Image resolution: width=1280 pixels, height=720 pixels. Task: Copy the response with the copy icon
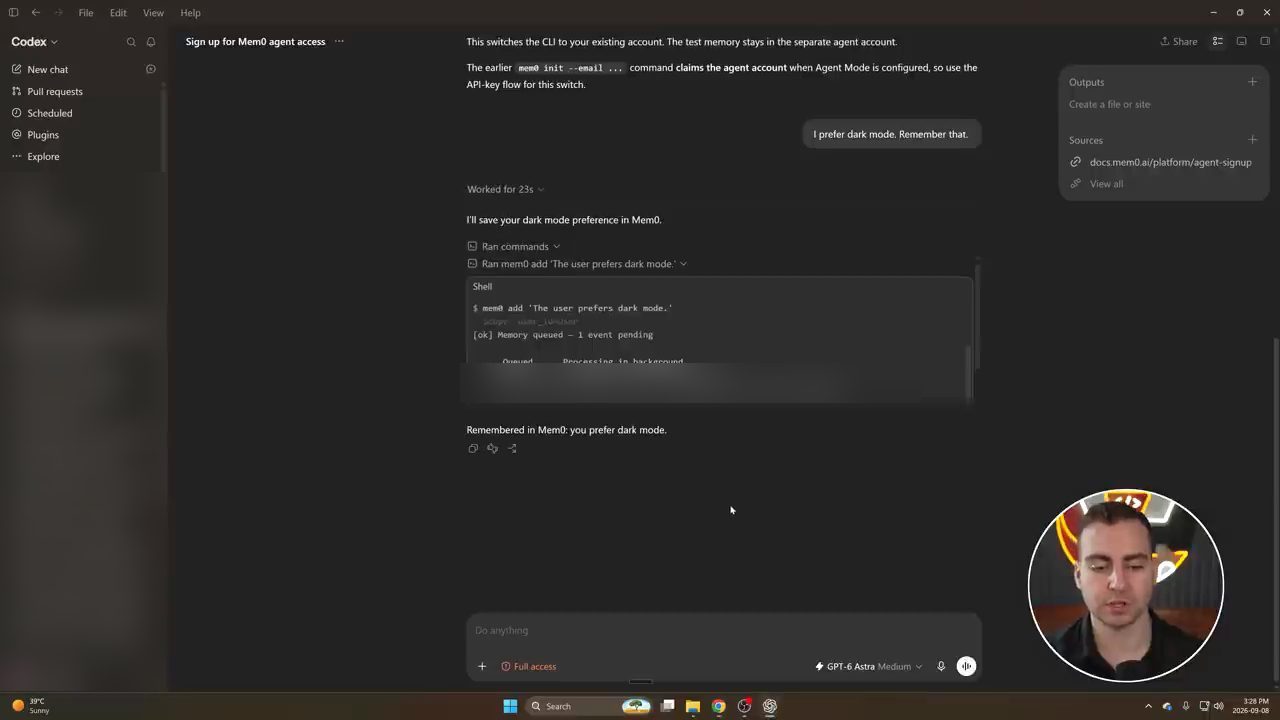pyautogui.click(x=473, y=448)
